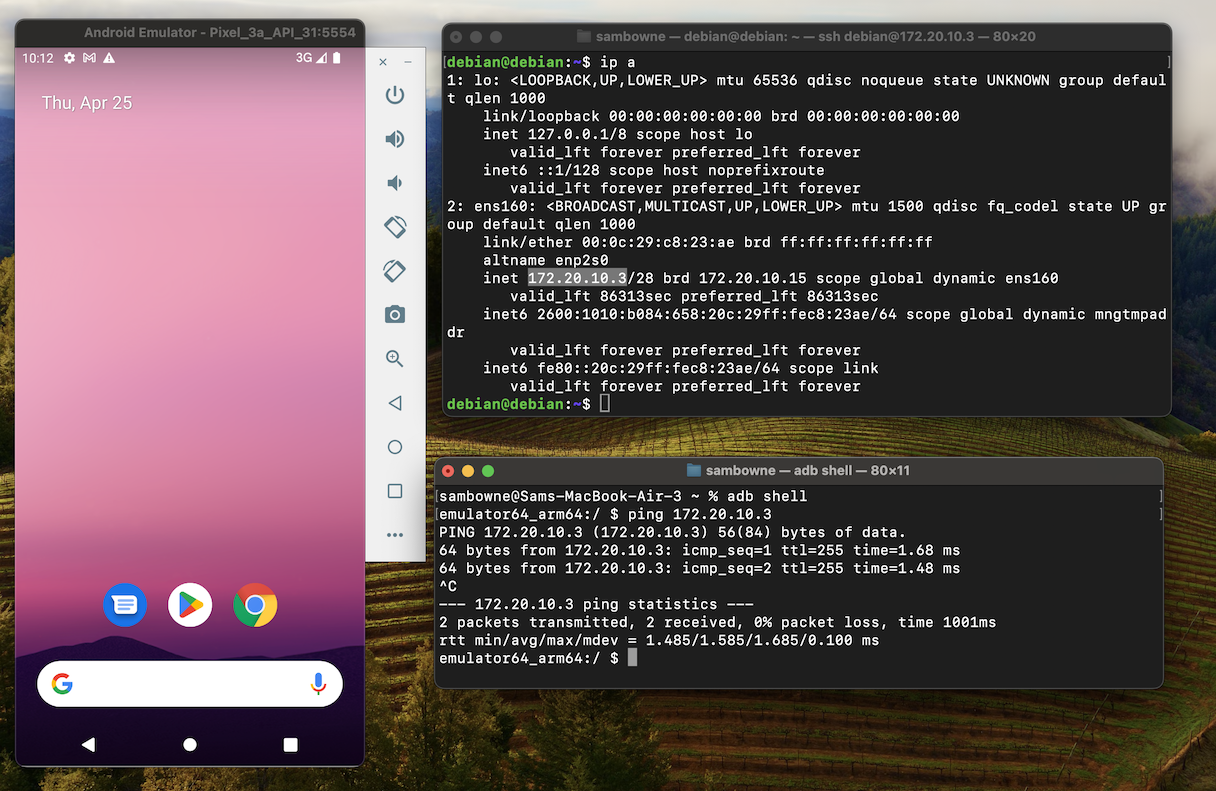Open the Messages app on Android

coord(125,605)
